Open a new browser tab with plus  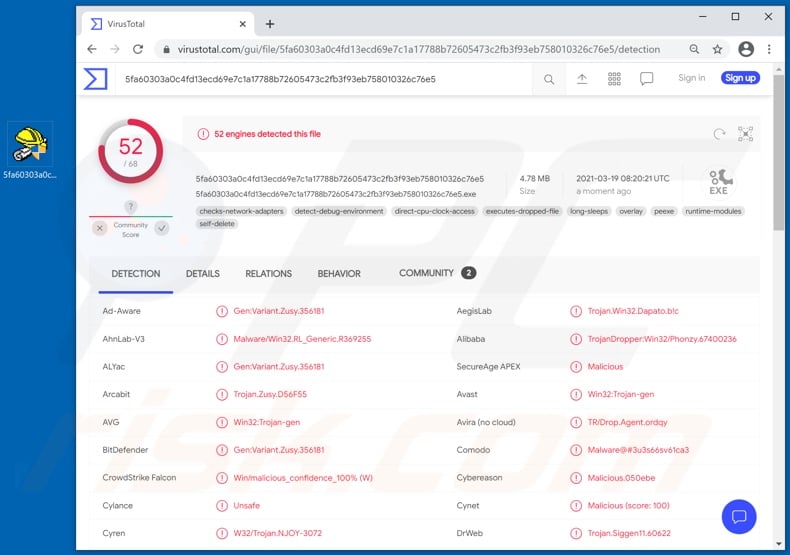click(x=270, y=24)
